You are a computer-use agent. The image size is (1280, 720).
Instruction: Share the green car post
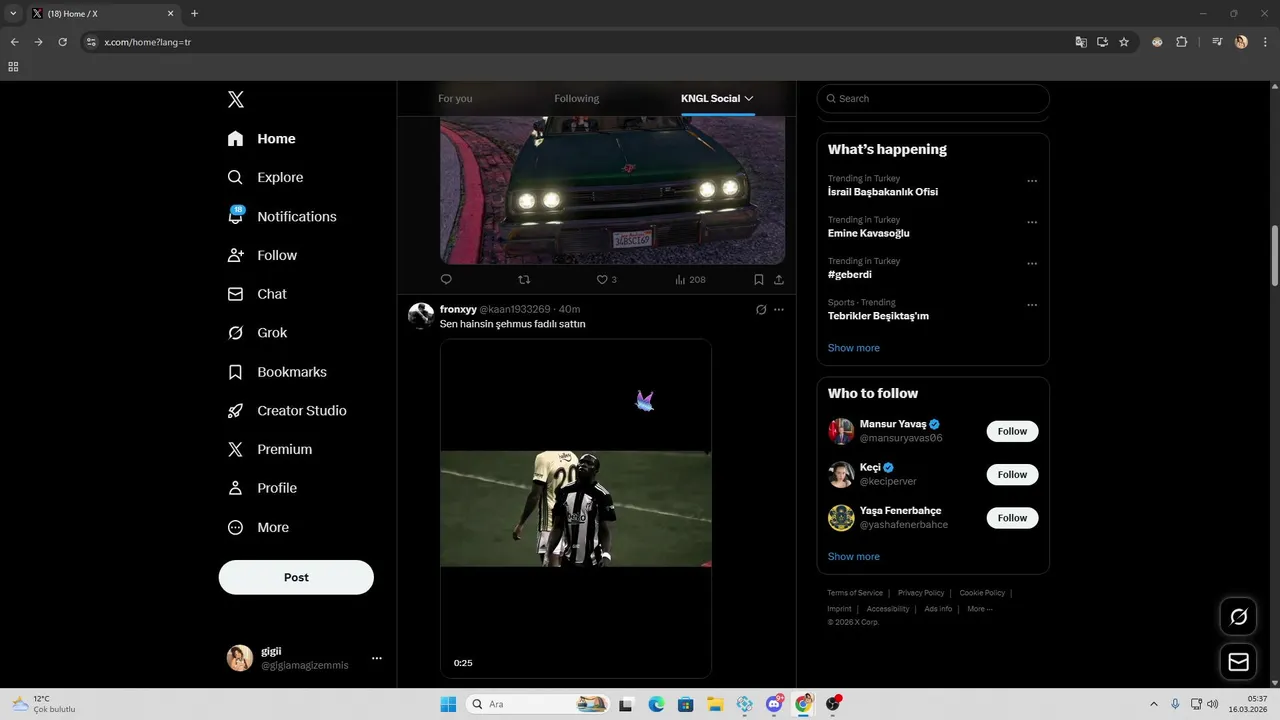coord(779,280)
